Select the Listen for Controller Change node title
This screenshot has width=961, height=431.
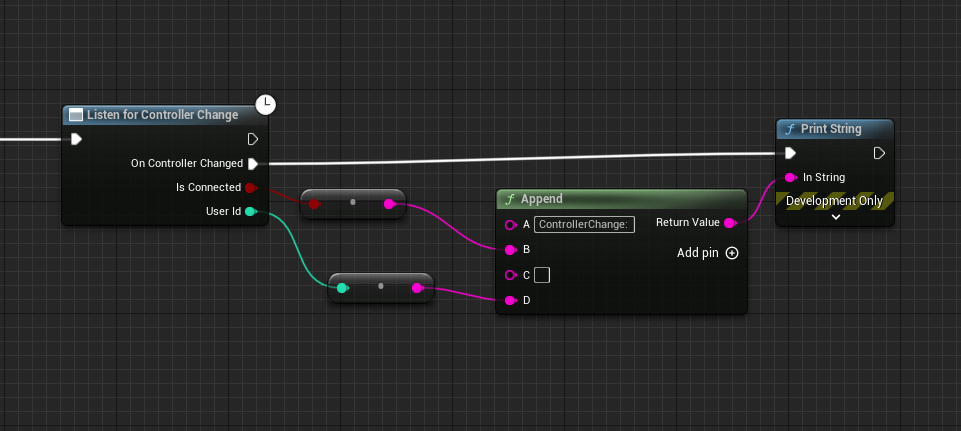[162, 115]
